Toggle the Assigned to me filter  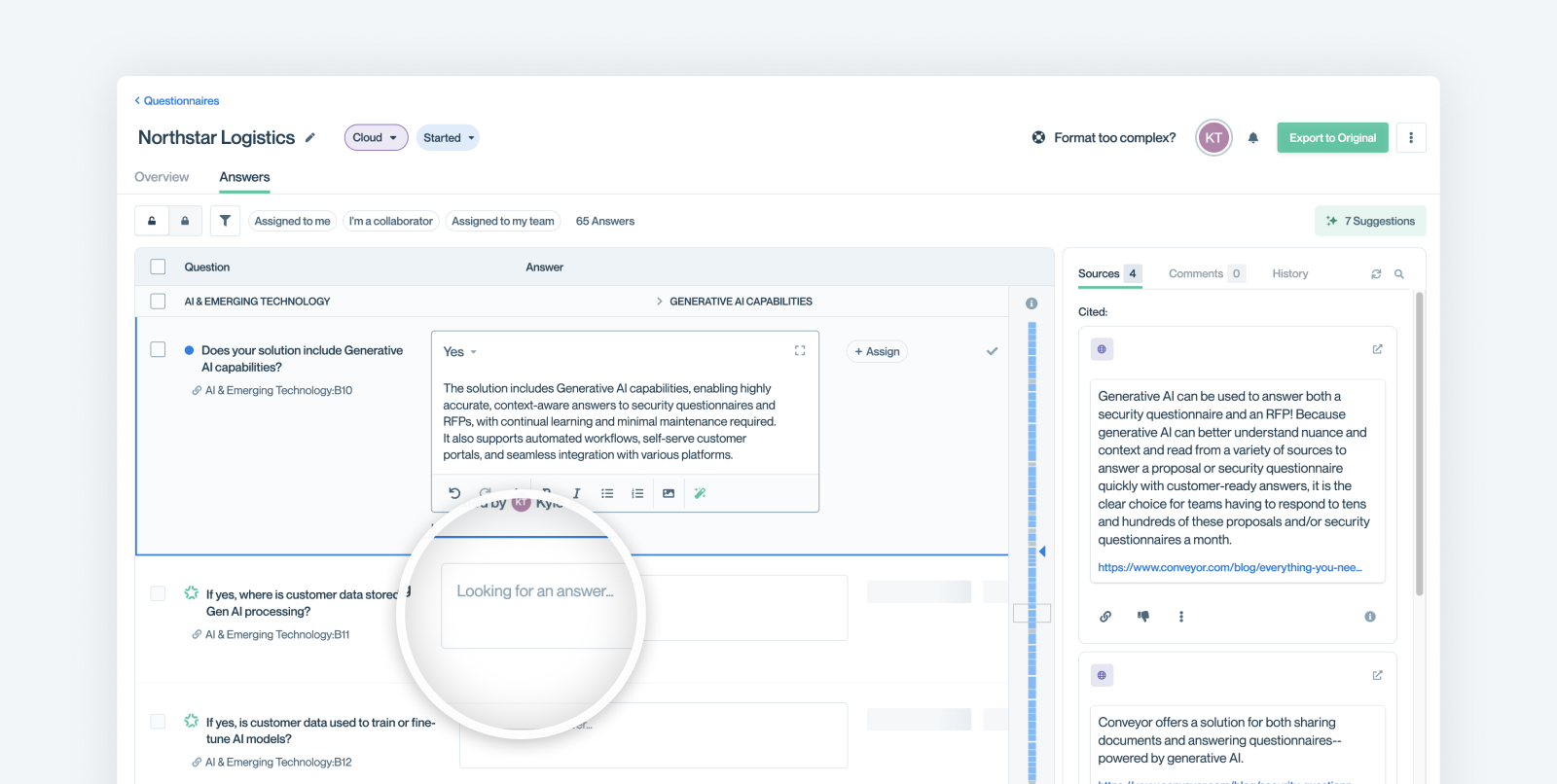coord(292,221)
